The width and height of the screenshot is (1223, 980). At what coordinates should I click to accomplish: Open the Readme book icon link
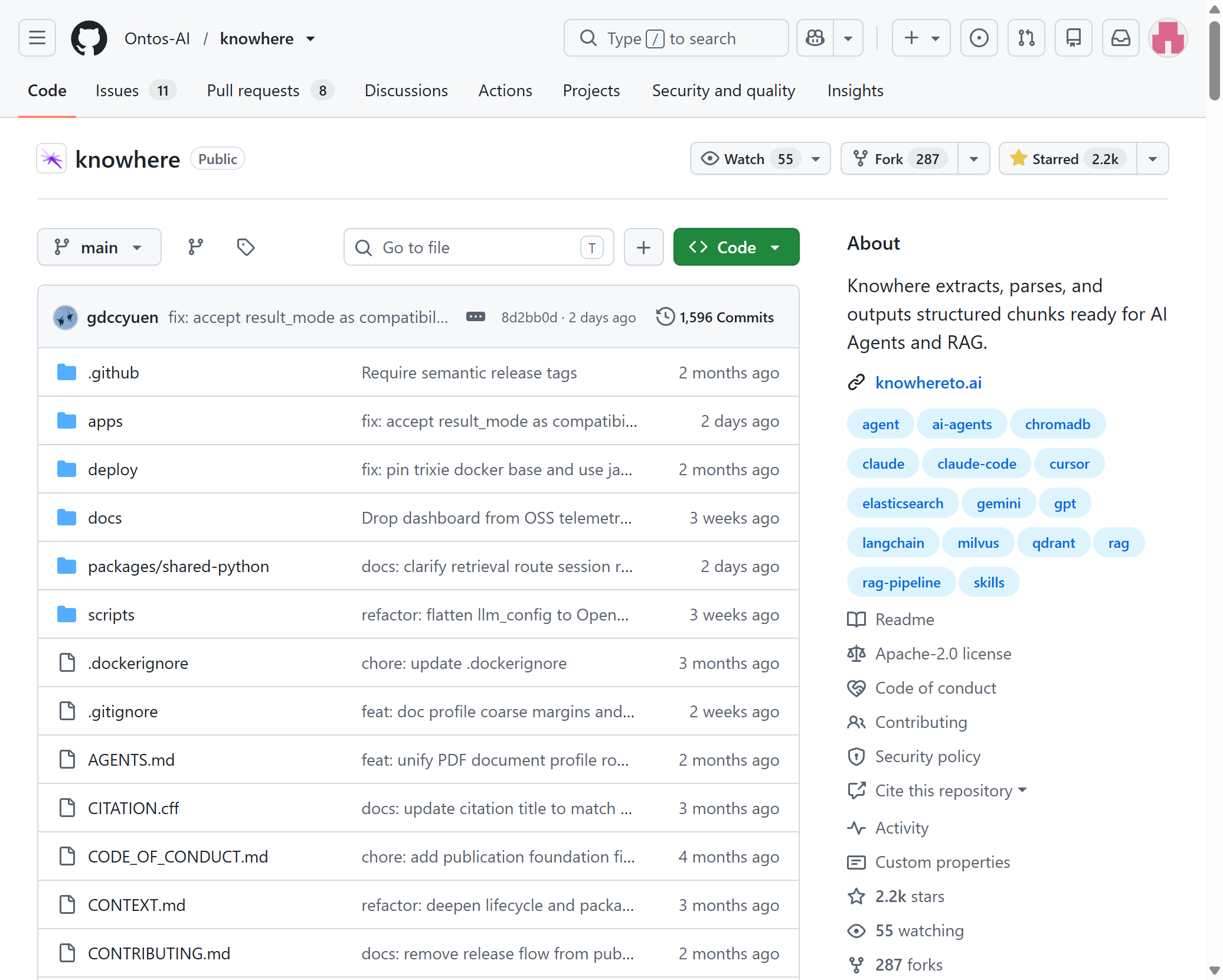[x=856, y=619]
